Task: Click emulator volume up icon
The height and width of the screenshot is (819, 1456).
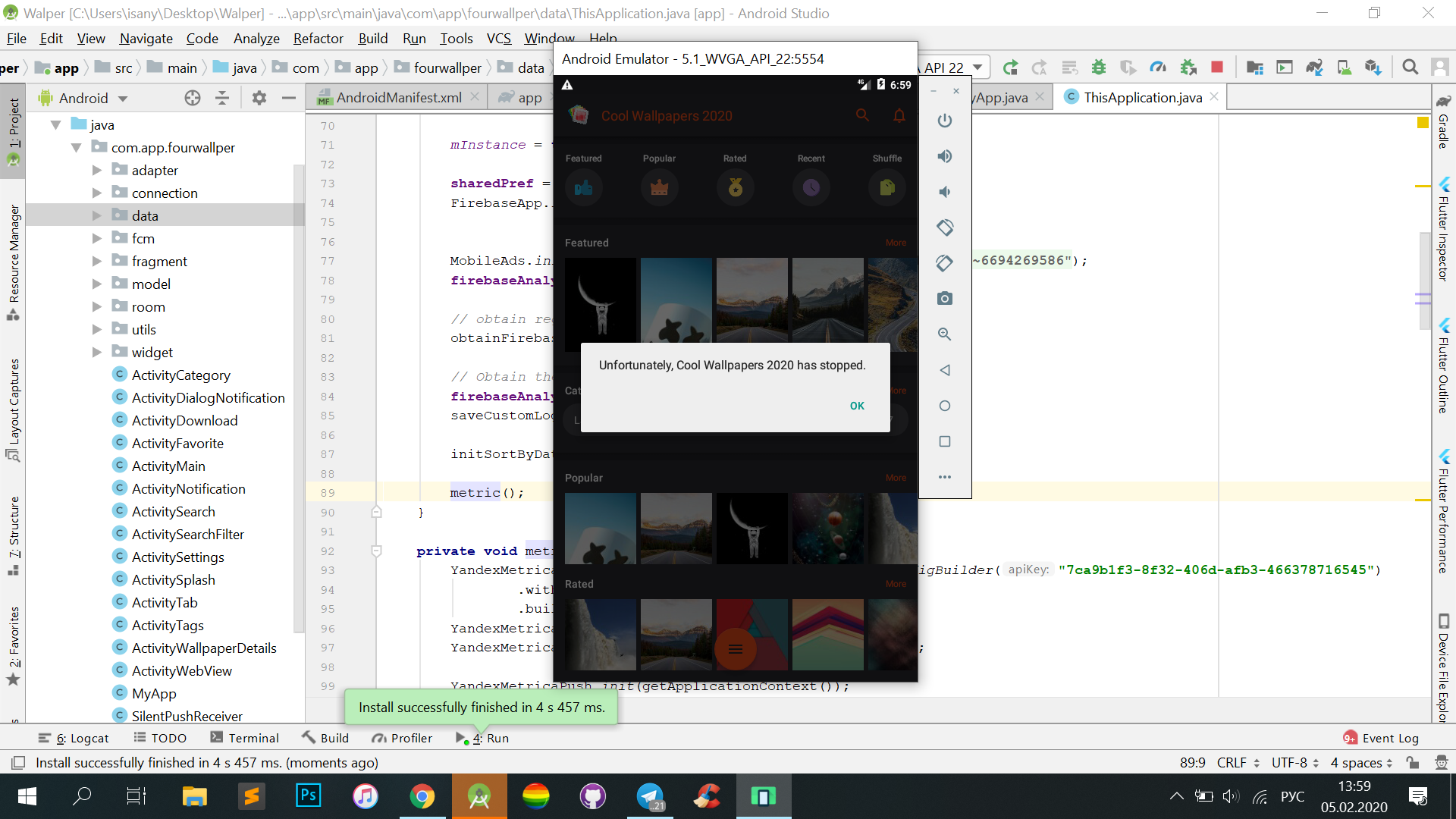Action: click(x=944, y=156)
